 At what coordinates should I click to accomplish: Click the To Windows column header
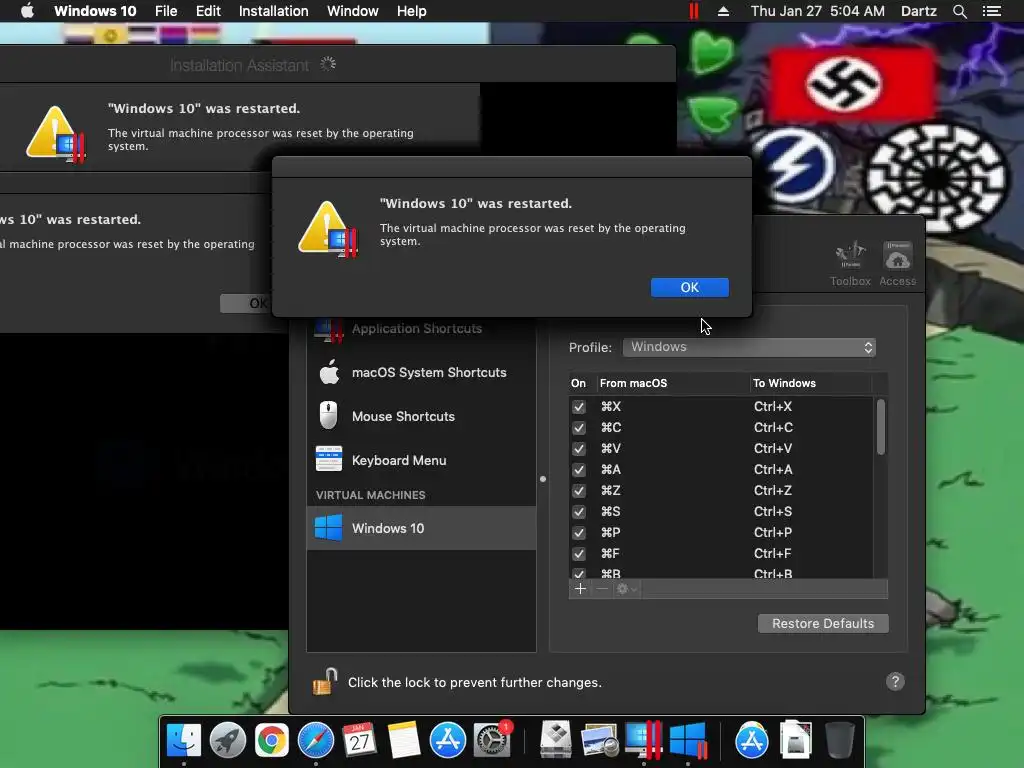[810, 383]
